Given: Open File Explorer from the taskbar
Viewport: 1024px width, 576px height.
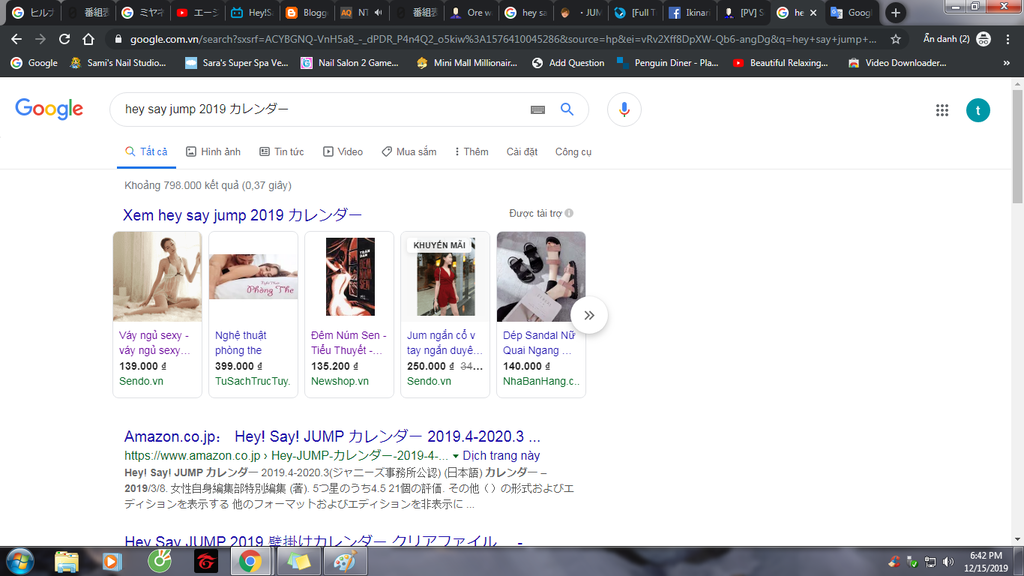Looking at the screenshot, I should pos(66,562).
